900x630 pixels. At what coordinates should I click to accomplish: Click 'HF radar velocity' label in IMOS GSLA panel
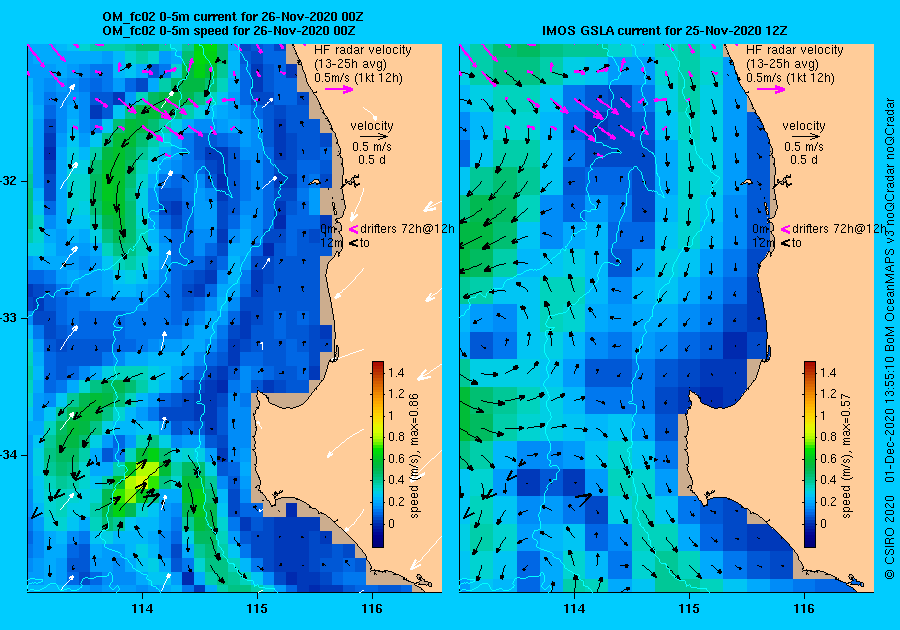coord(795,50)
